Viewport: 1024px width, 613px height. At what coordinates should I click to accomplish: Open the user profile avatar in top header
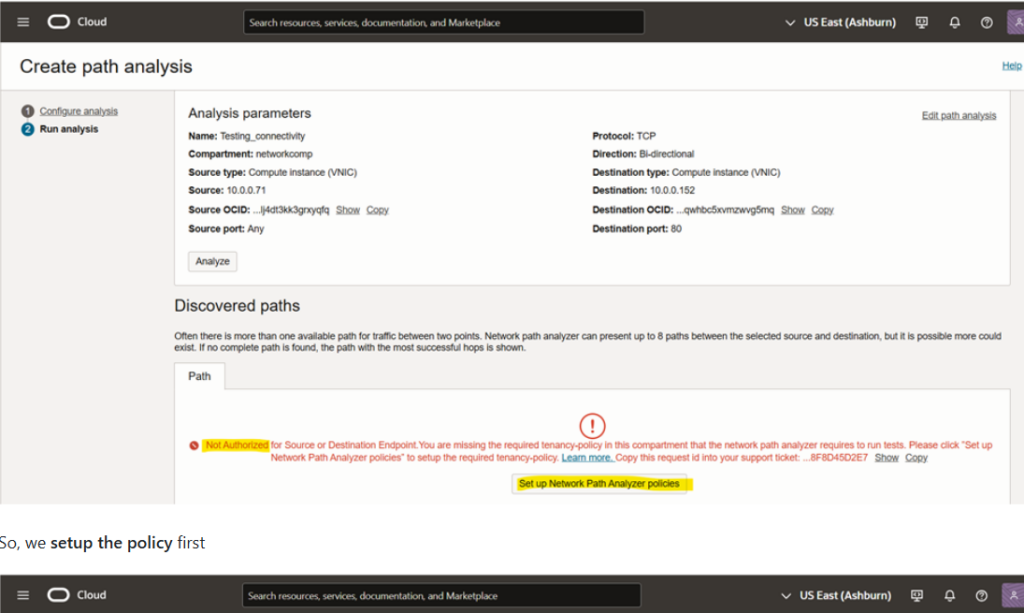click(1014, 22)
